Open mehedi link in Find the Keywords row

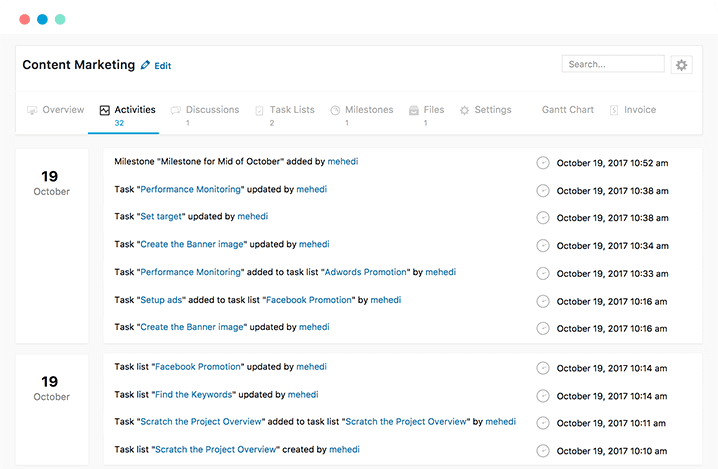point(303,395)
